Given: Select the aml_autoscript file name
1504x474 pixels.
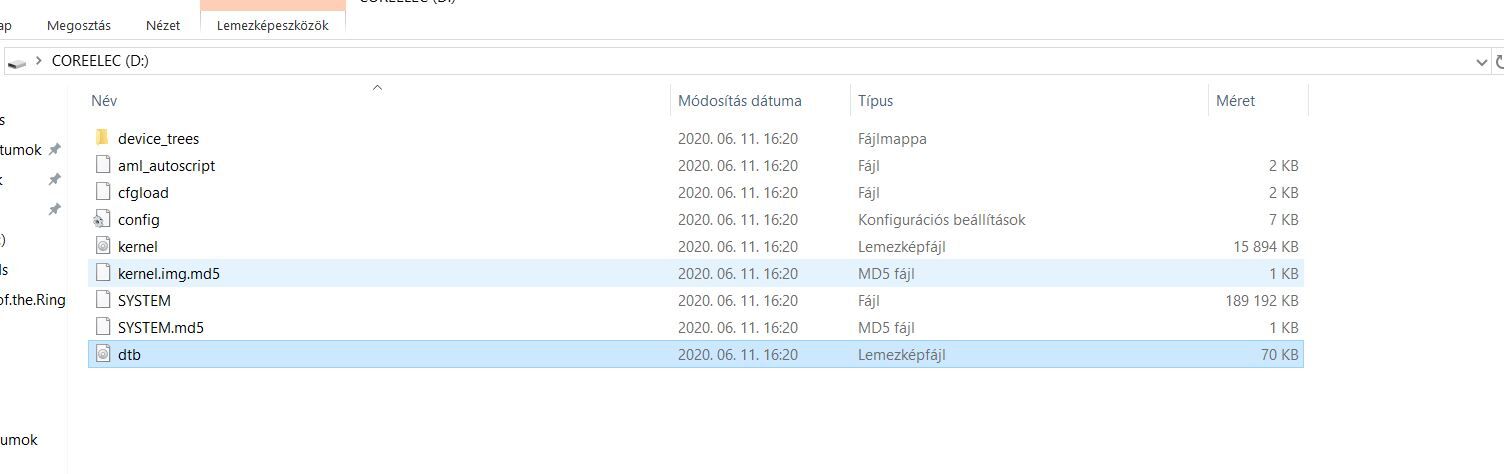Looking at the screenshot, I should coord(166,166).
